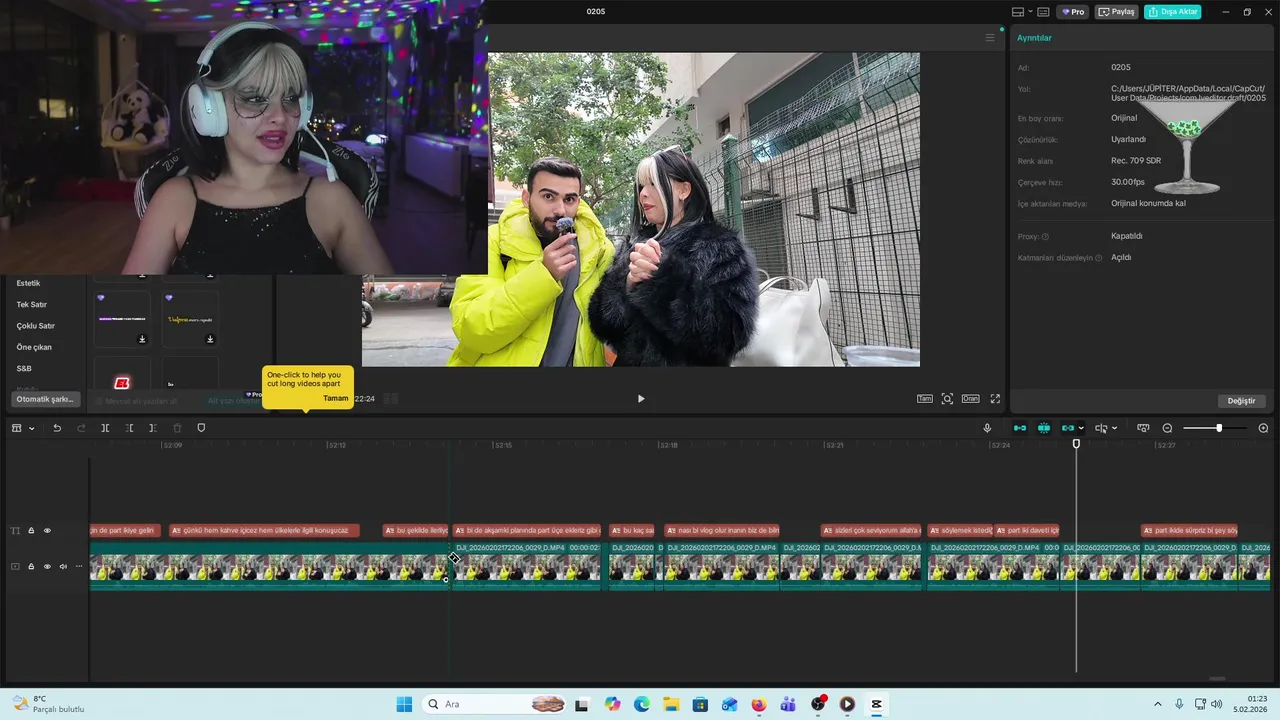Open the linkage options dropdown arrow
This screenshot has height=720, width=1280.
1081,428
